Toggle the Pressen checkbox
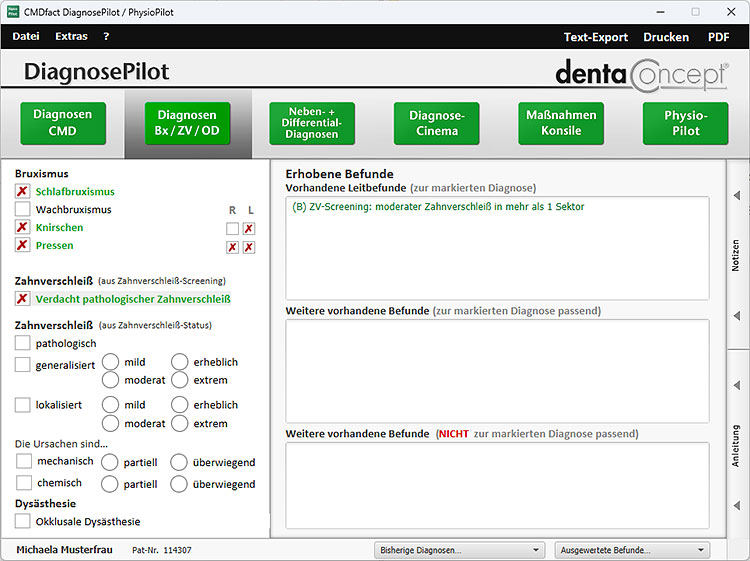Image resolution: width=750 pixels, height=561 pixels. click(x=22, y=245)
